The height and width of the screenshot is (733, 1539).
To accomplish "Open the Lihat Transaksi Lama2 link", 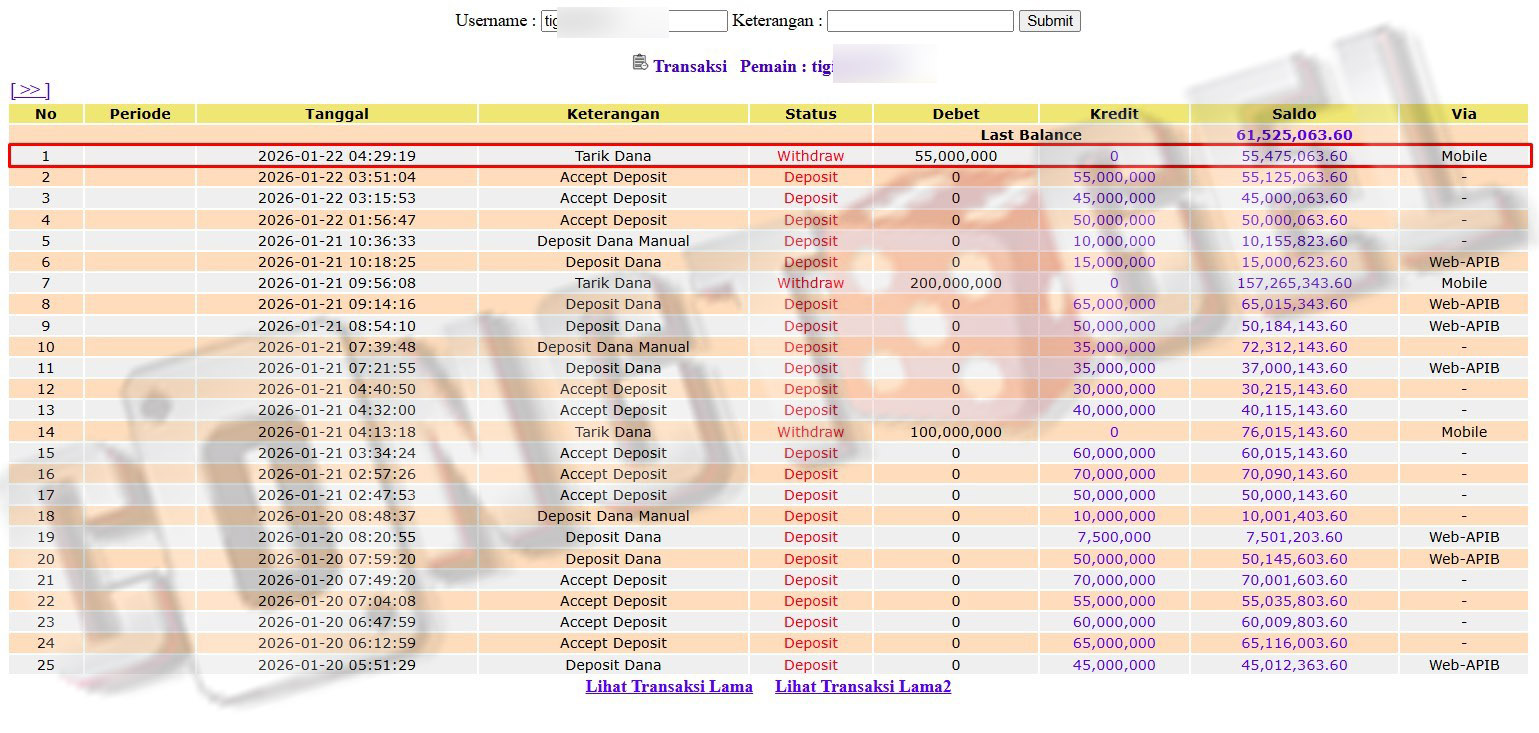I will pyautogui.click(x=862, y=686).
